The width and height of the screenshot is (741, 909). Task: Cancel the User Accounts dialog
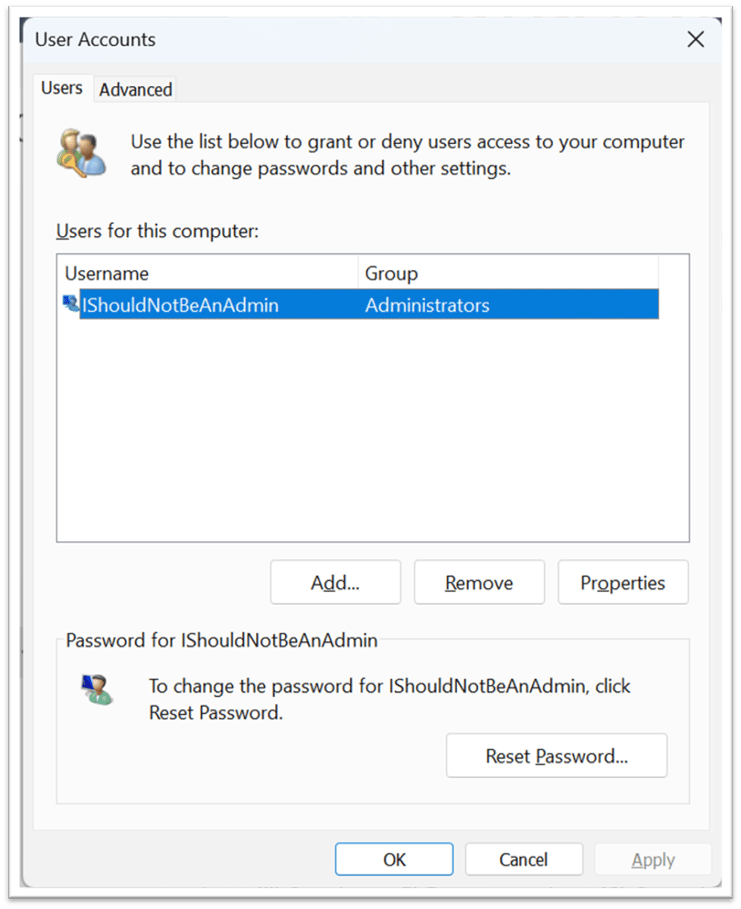[524, 859]
